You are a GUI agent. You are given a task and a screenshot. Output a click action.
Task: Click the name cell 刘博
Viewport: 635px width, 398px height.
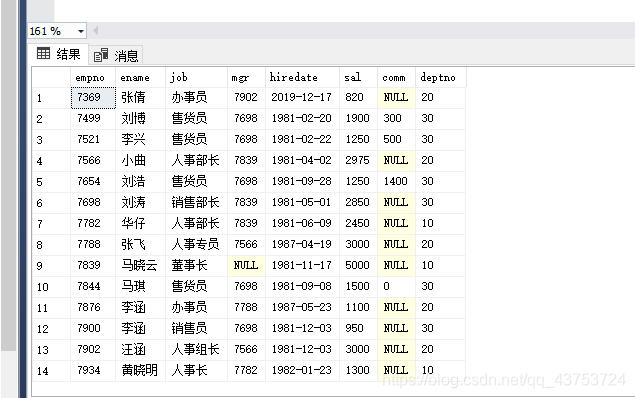coord(141,119)
